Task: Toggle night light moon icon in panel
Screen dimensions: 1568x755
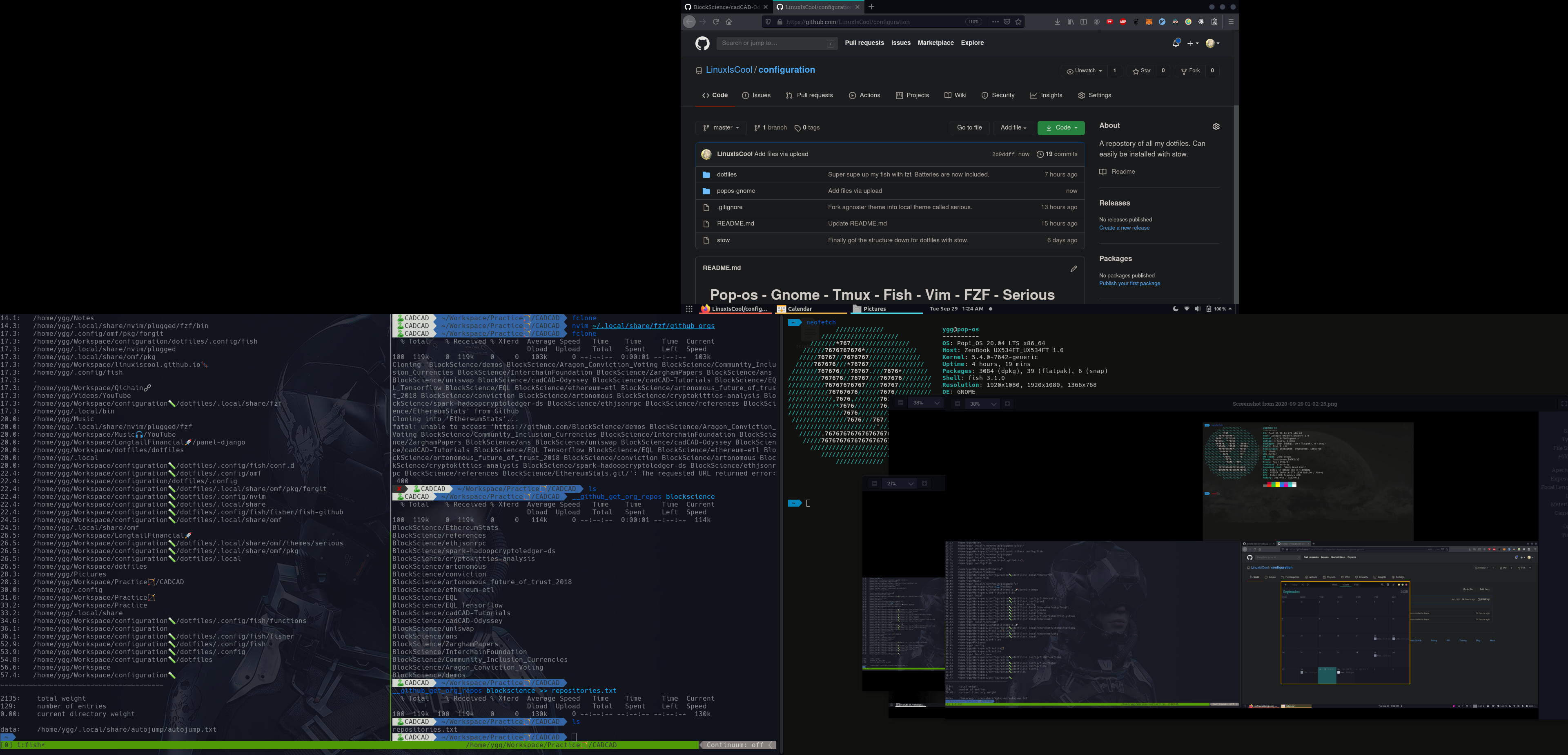Action: [1176, 309]
